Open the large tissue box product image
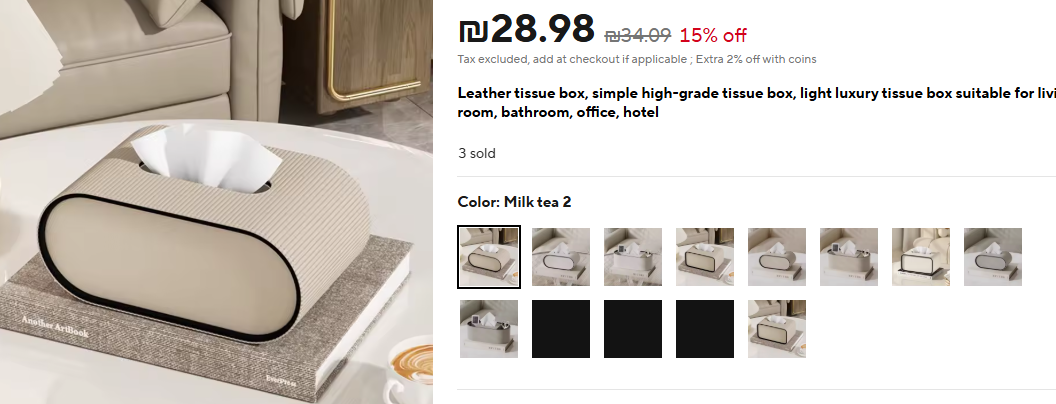The image size is (1056, 404). point(216,202)
